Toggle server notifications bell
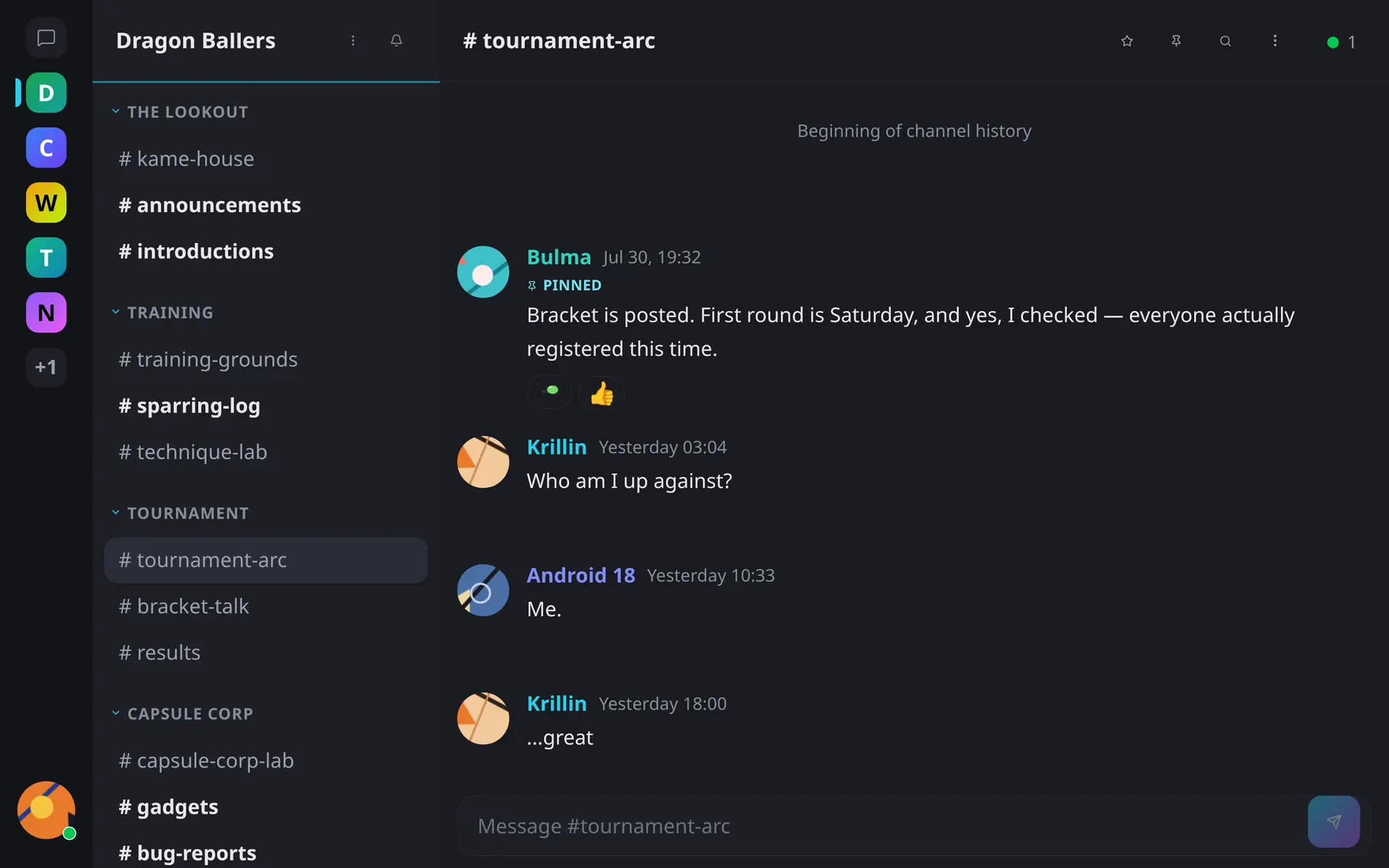Image resolution: width=1389 pixels, height=868 pixels. (396, 41)
